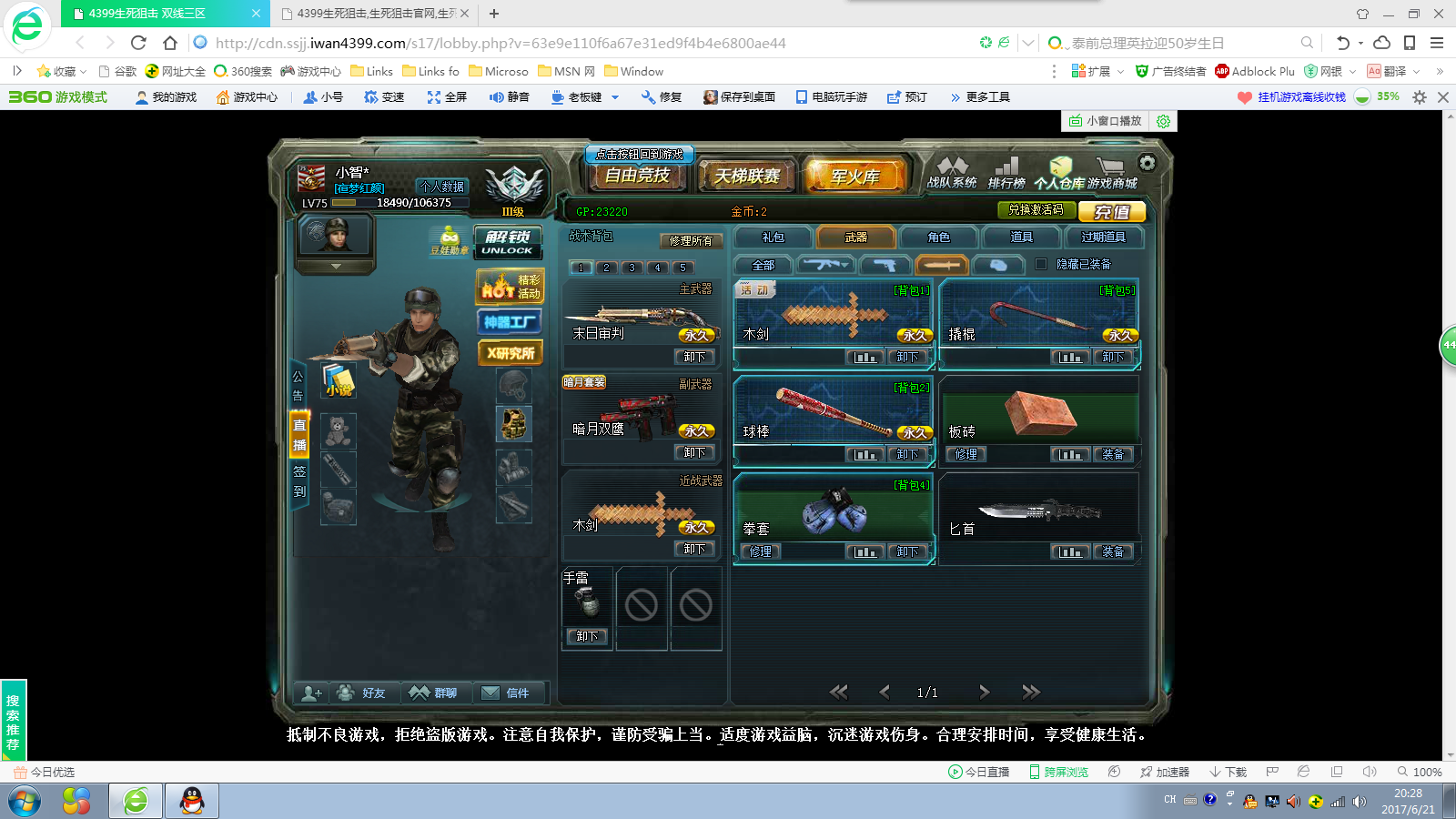Click the 充值 recharge button
Image resolution: width=1456 pixels, height=819 pixels.
1112,212
